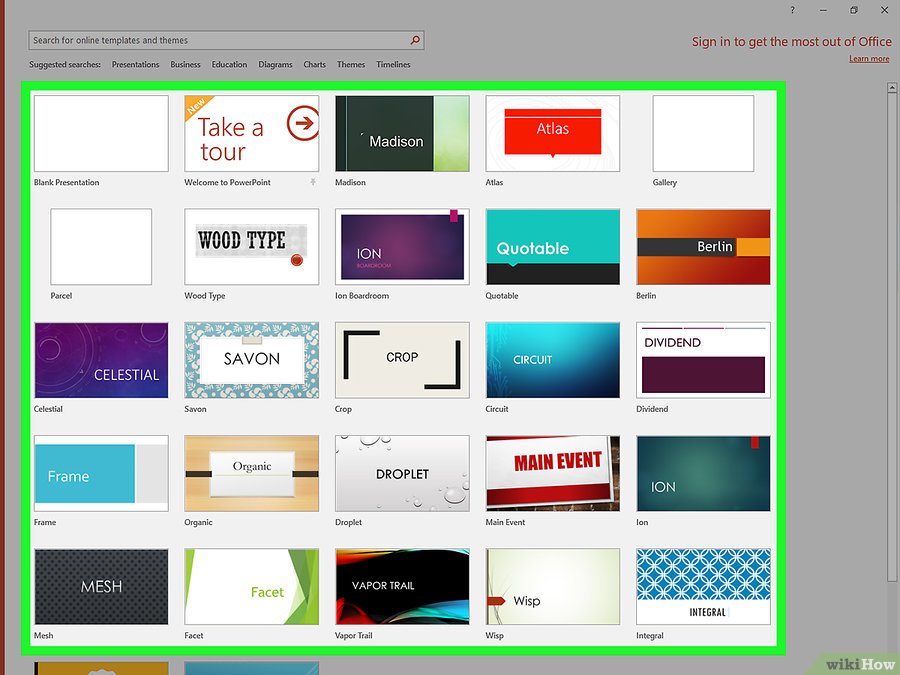Pin the Welcome to PowerPoint template
Viewport: 900px width, 675px height.
[x=312, y=183]
